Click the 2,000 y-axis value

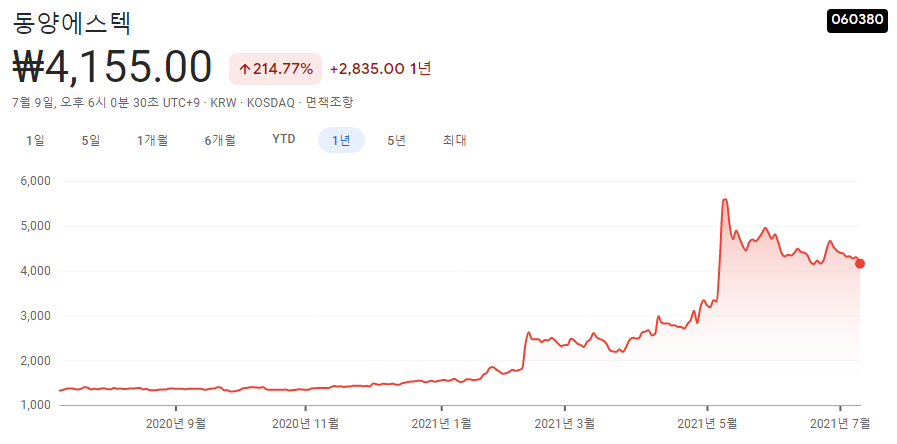[x=36, y=360]
